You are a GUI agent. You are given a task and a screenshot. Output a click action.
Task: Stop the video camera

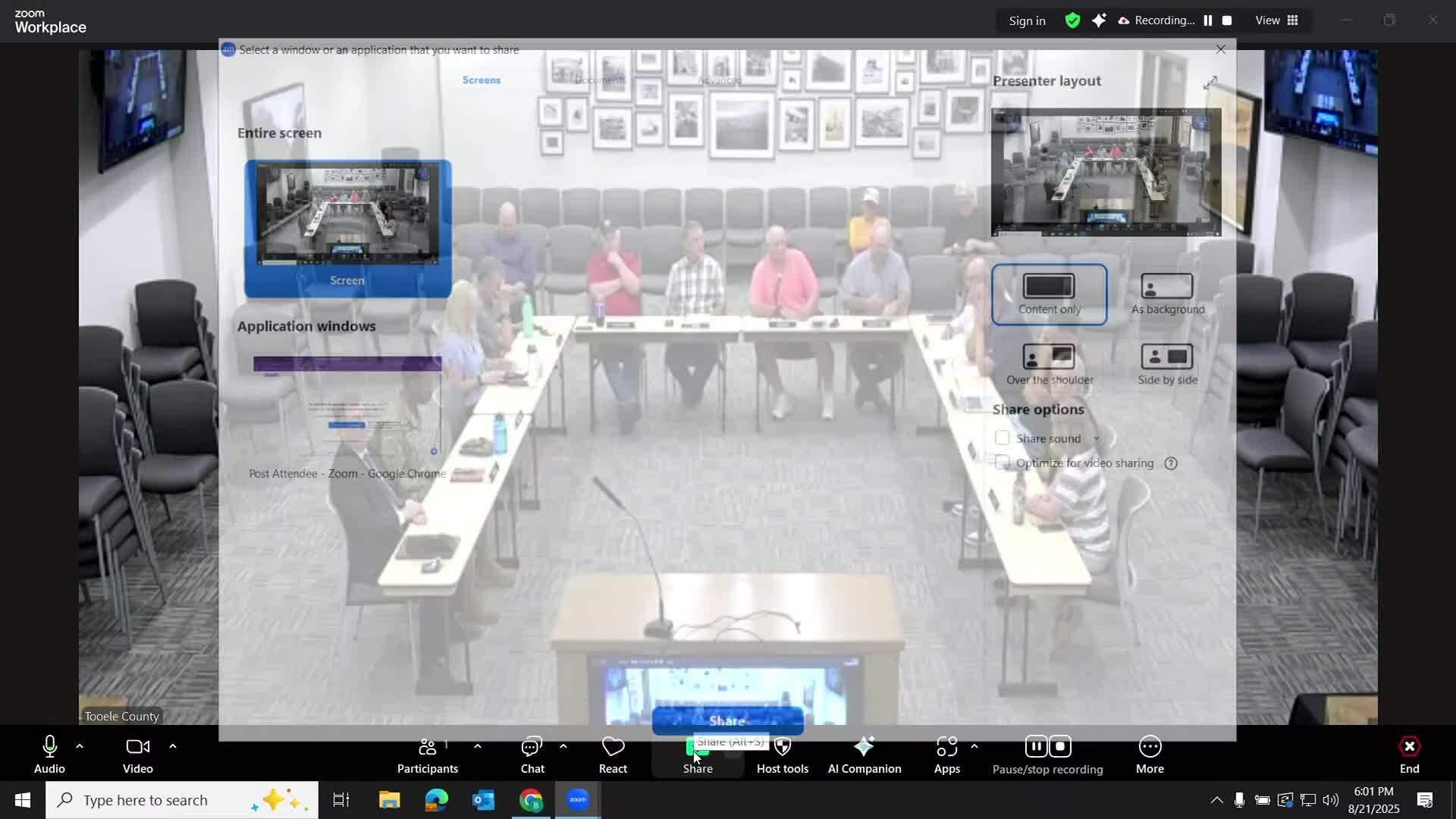tap(137, 751)
